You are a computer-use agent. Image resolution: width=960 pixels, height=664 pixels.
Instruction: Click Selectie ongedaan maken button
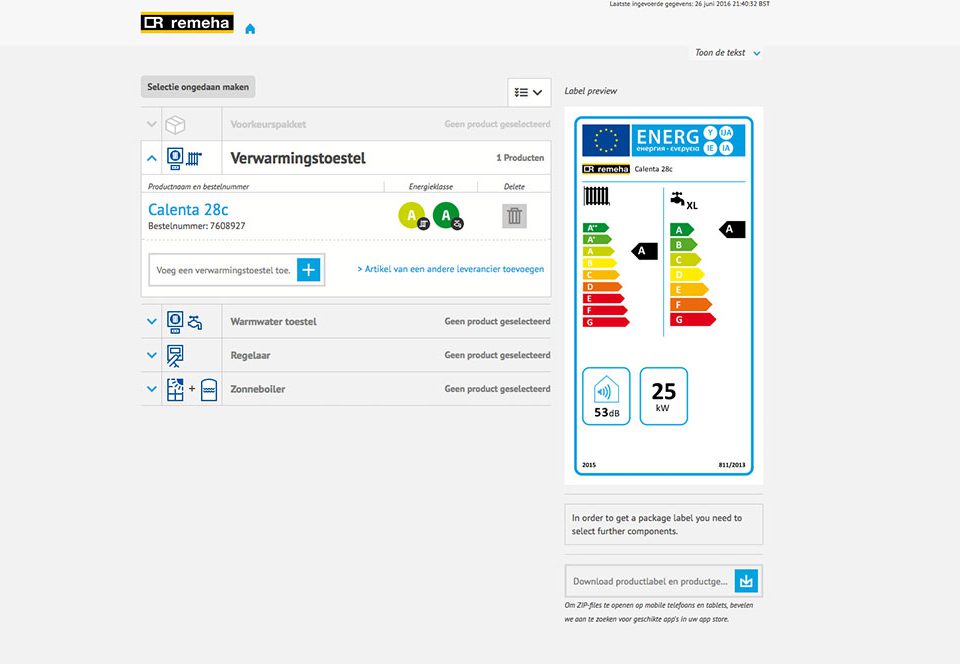[x=198, y=87]
